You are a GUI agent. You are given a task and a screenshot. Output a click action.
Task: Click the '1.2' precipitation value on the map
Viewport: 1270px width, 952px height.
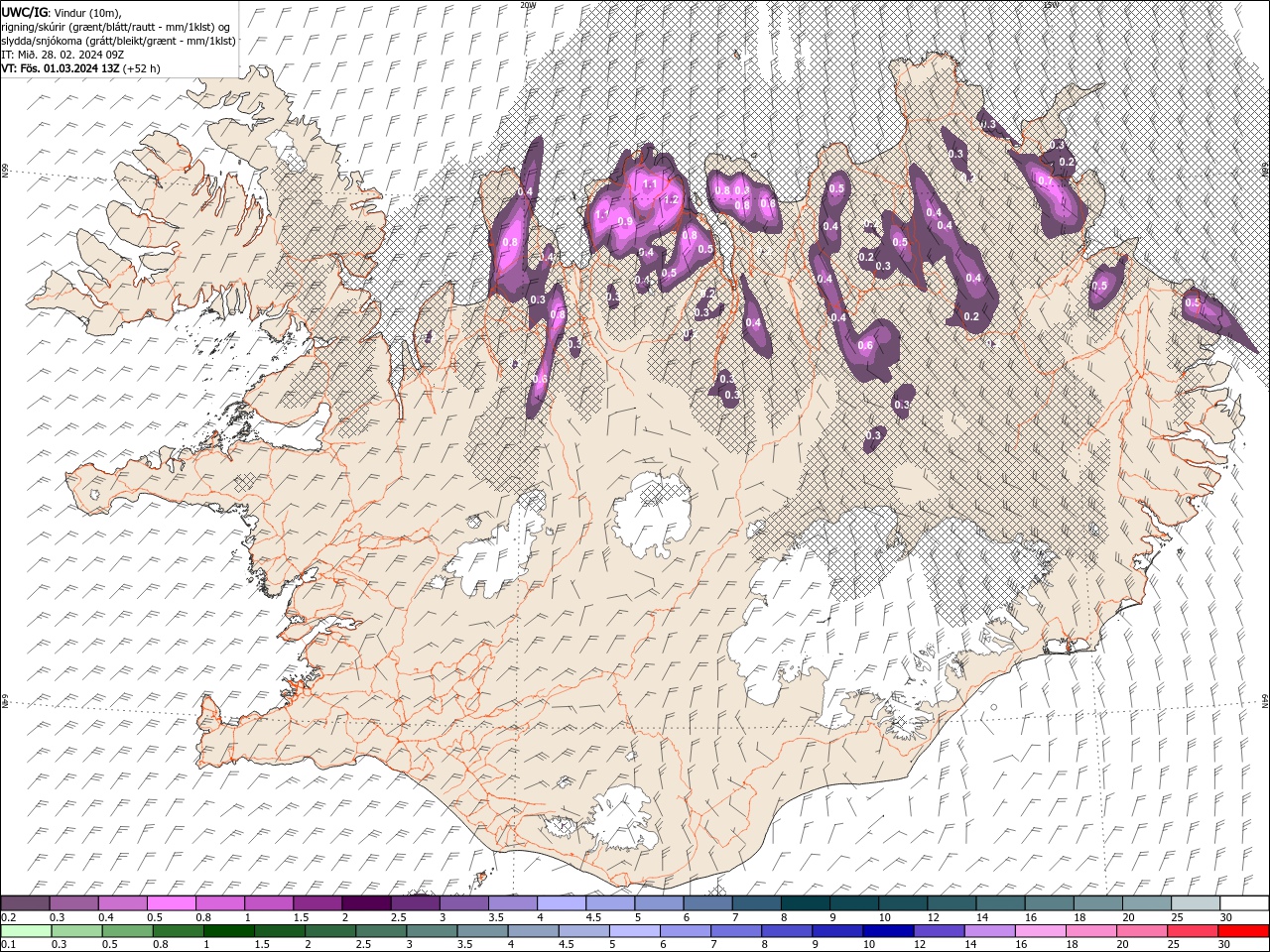671,199
